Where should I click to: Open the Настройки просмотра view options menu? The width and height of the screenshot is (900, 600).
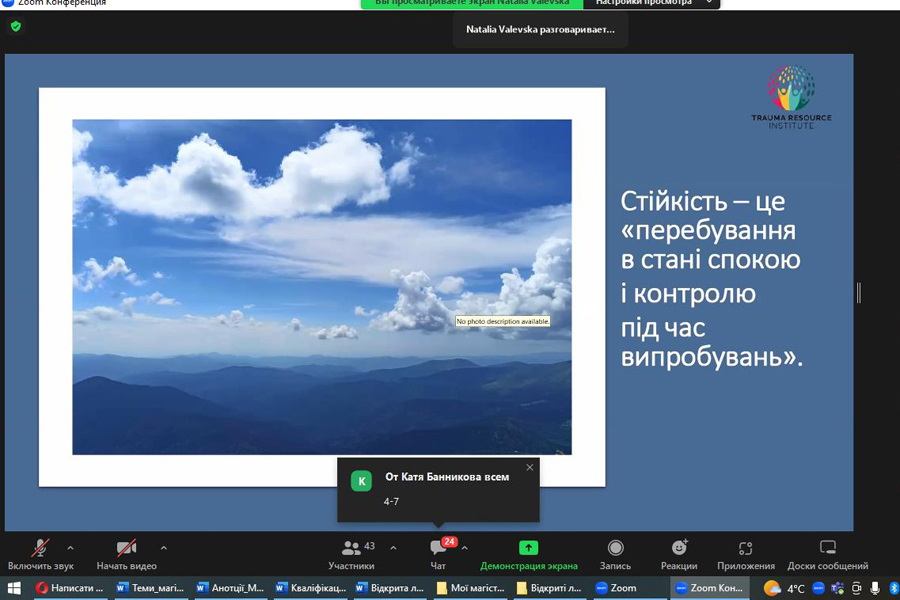coord(651,3)
